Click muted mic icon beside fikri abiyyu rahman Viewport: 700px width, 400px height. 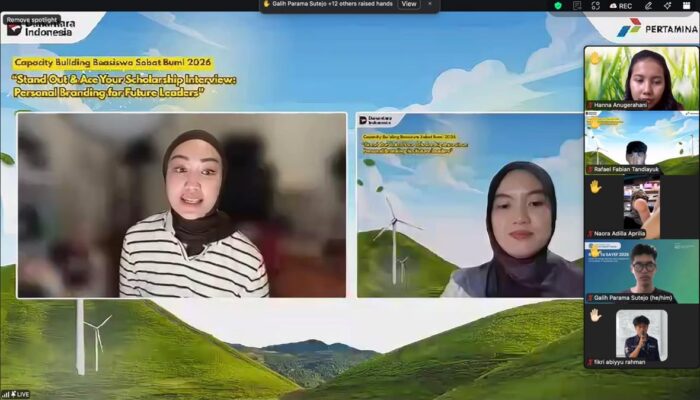590,362
